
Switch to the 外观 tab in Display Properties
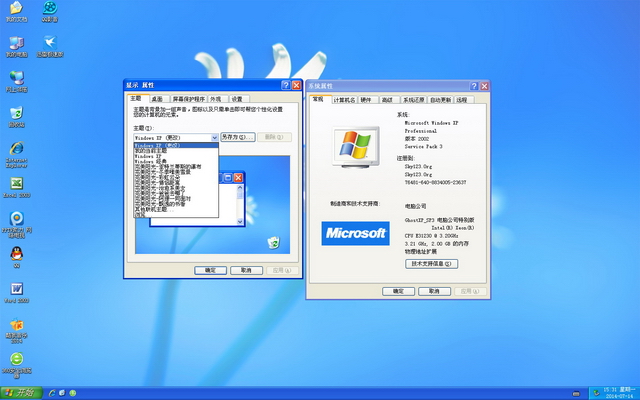[218, 99]
